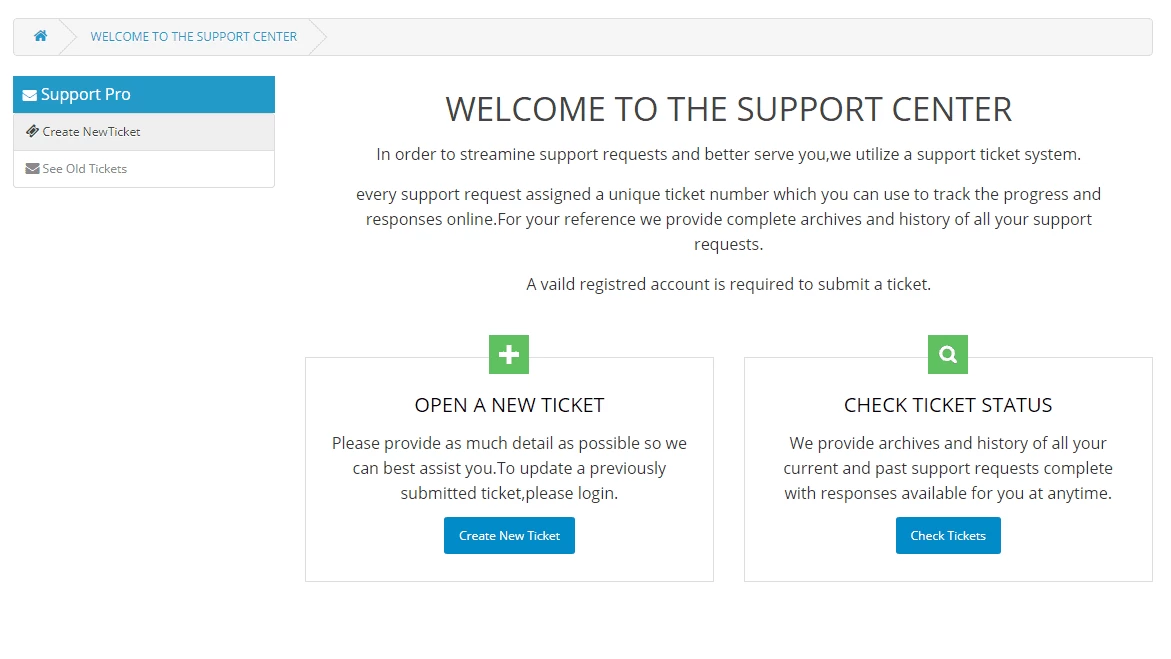Click the home icon in the breadcrumb bar
1171x659 pixels.
point(40,36)
